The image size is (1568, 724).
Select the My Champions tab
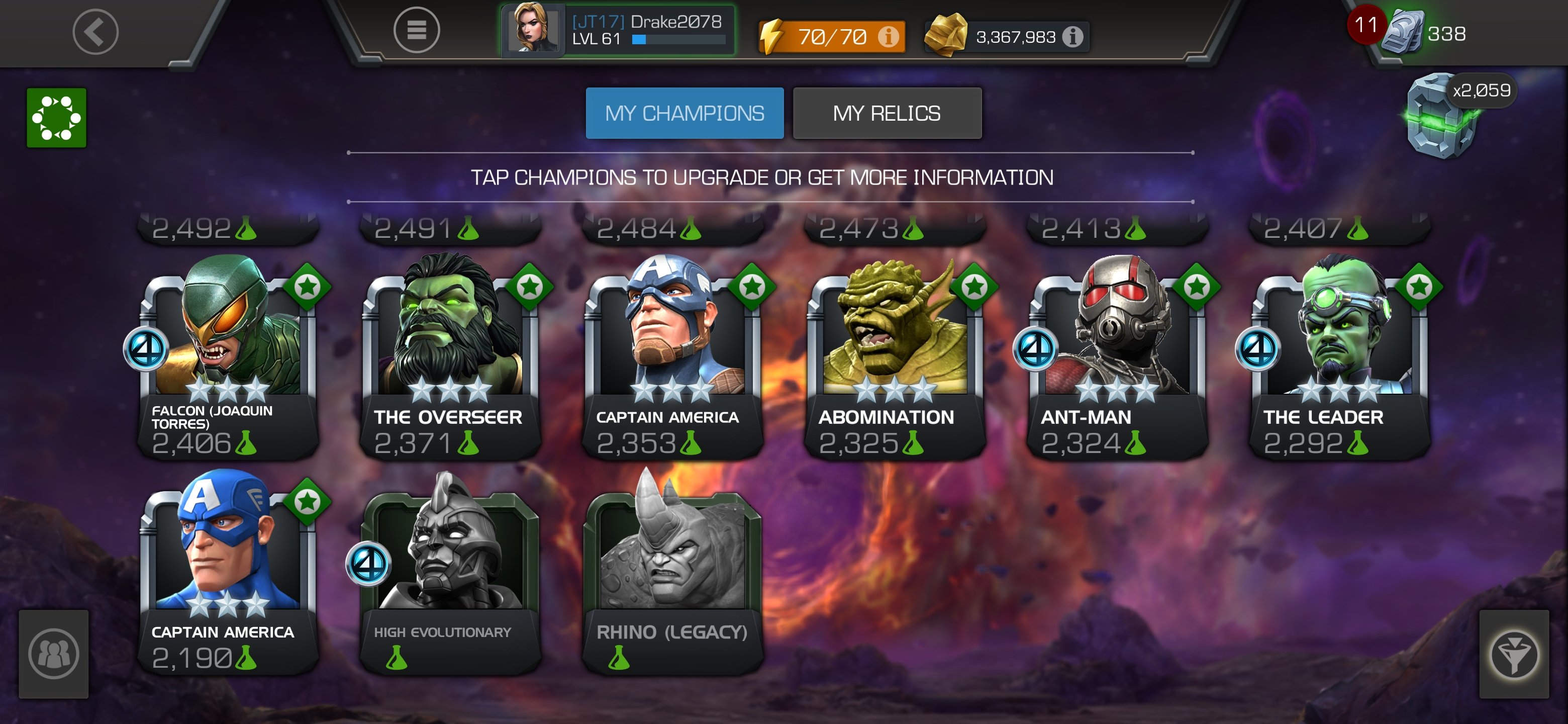(x=684, y=113)
